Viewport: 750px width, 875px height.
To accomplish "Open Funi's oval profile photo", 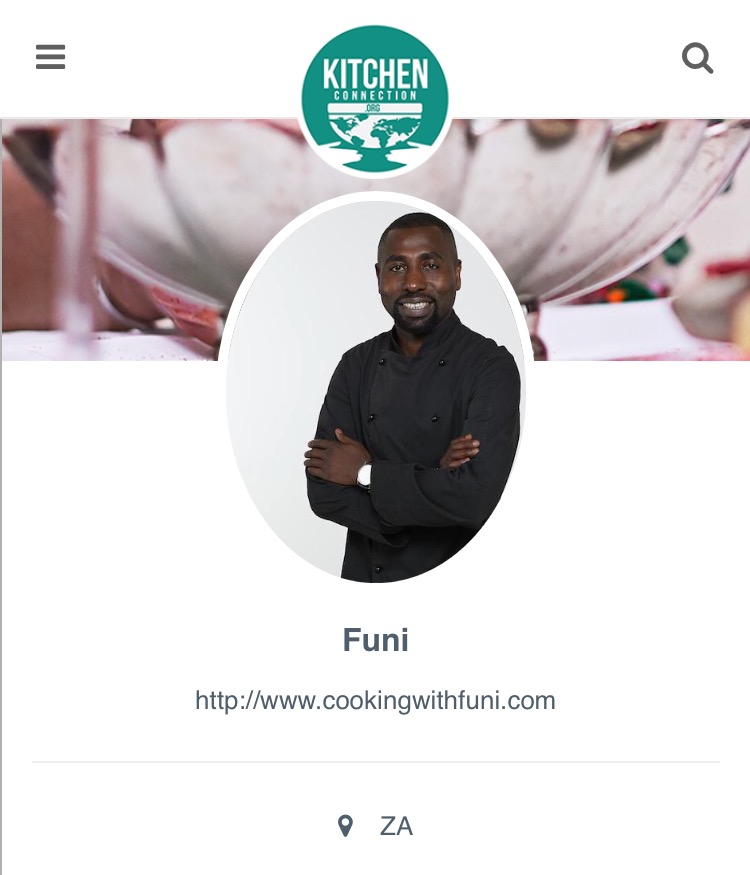I will click(375, 391).
